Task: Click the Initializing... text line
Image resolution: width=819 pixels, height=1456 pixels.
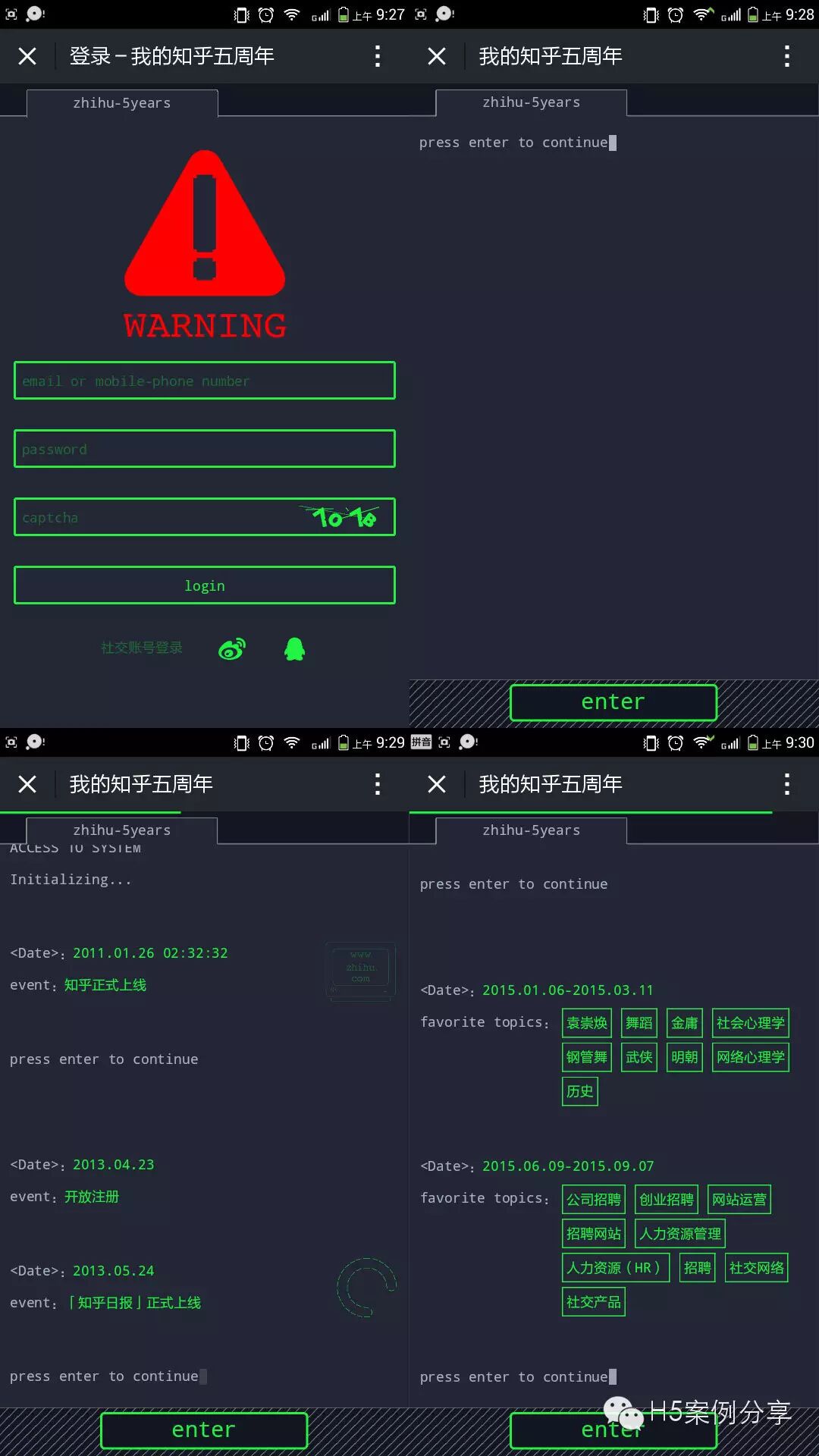Action: [71, 880]
